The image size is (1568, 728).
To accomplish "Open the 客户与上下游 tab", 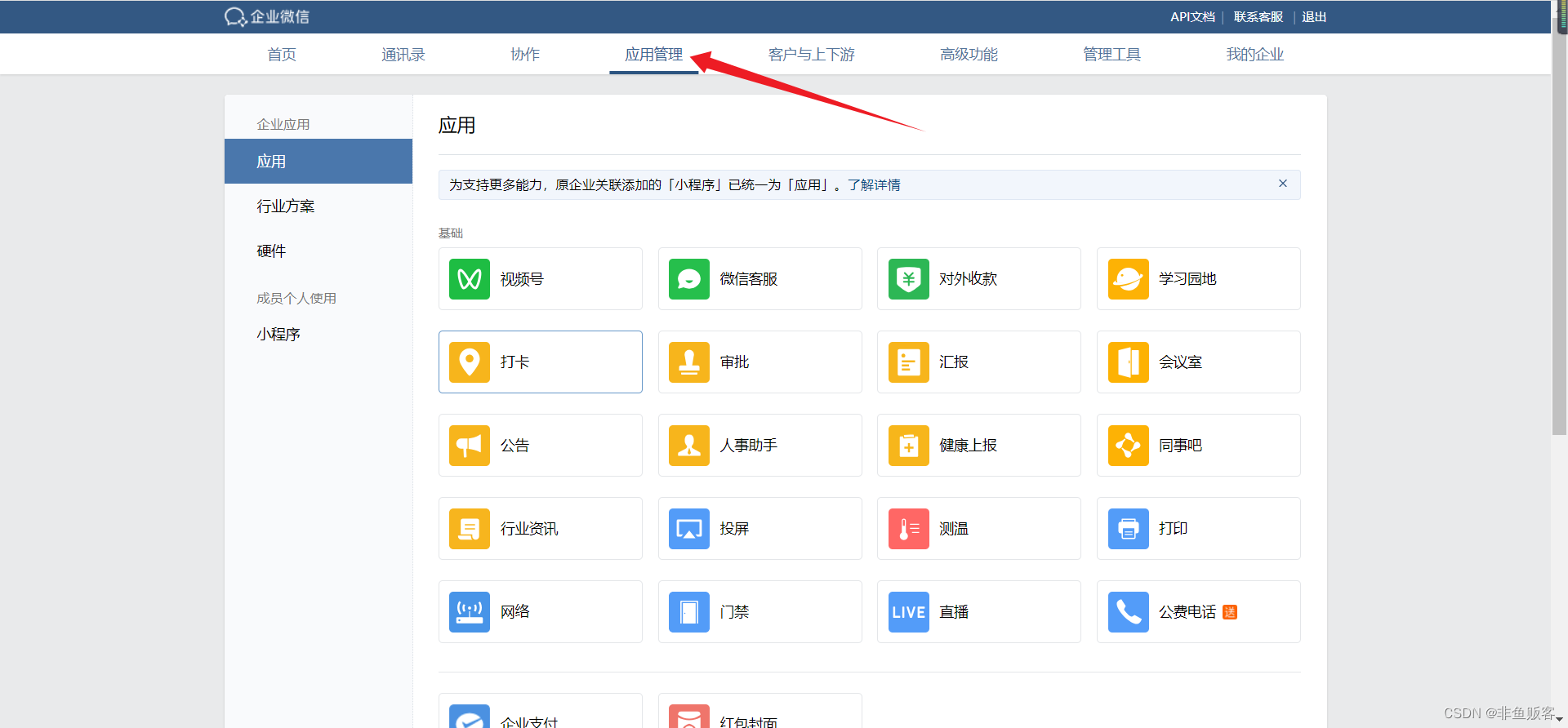I will pos(812,55).
